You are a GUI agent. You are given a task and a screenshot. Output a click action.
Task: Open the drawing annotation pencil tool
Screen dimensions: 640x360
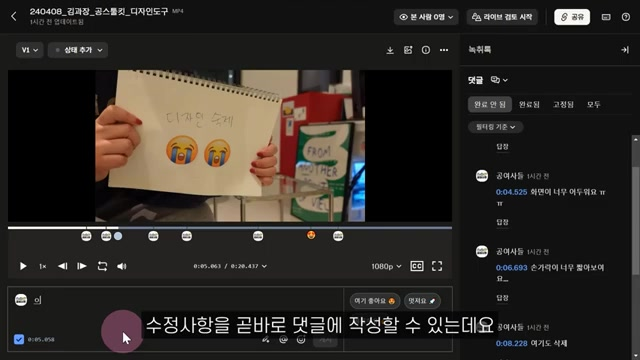(x=266, y=340)
